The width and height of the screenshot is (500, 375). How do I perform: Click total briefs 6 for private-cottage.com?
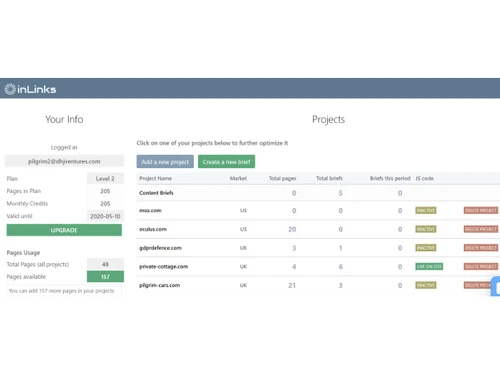pyautogui.click(x=340, y=267)
